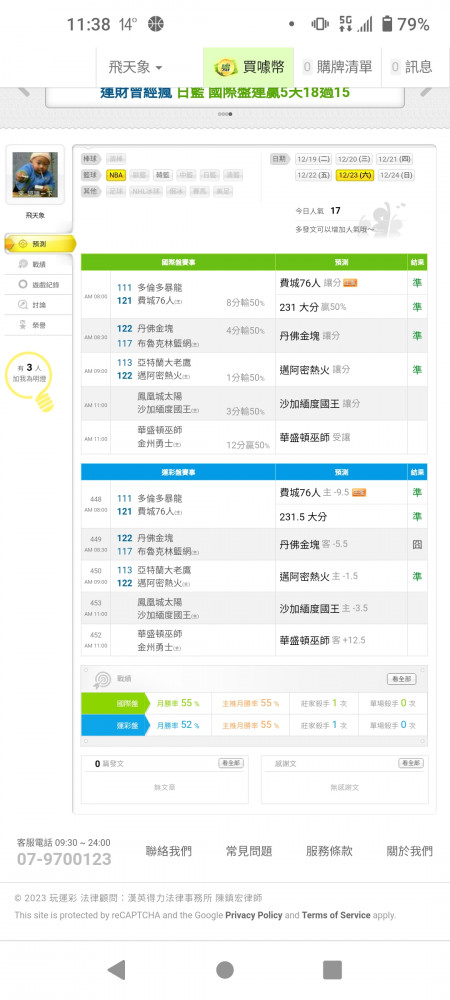Choose date 12/22 (五)

point(313,175)
